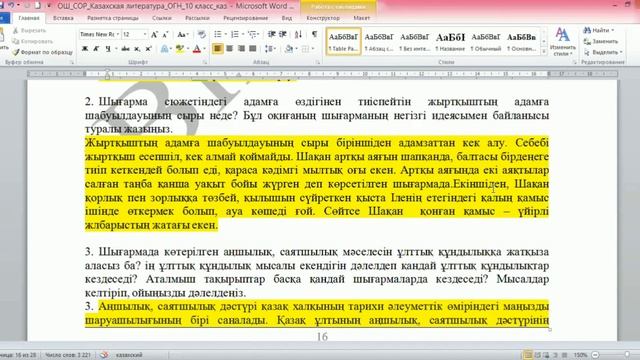This screenshot has width=640, height=360.
Task: Toggle show paragraph marks (¶)
Action: click(x=314, y=34)
